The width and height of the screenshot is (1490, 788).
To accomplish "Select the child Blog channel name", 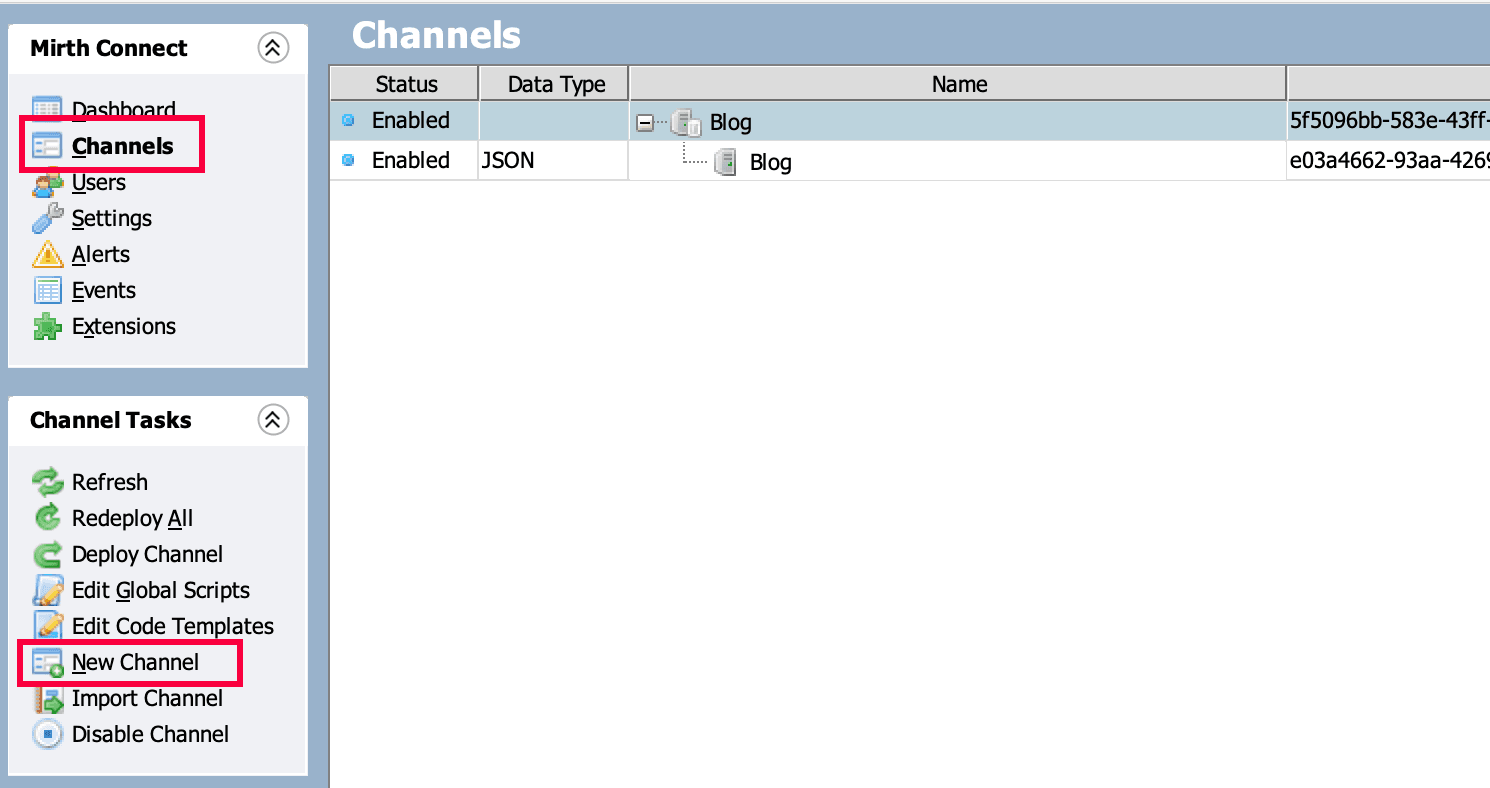I will pos(771,162).
